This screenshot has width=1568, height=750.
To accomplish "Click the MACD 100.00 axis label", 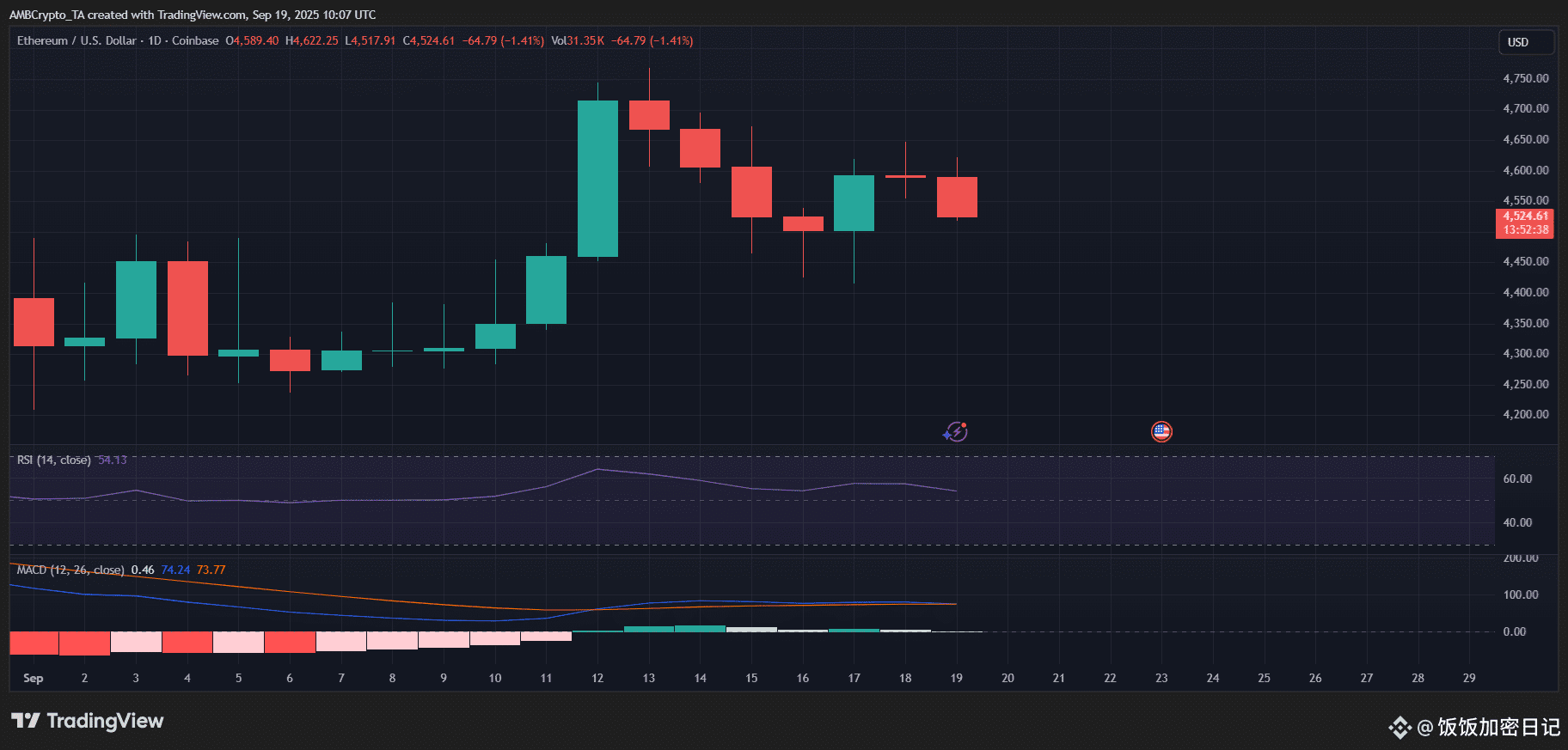I will click(1521, 595).
